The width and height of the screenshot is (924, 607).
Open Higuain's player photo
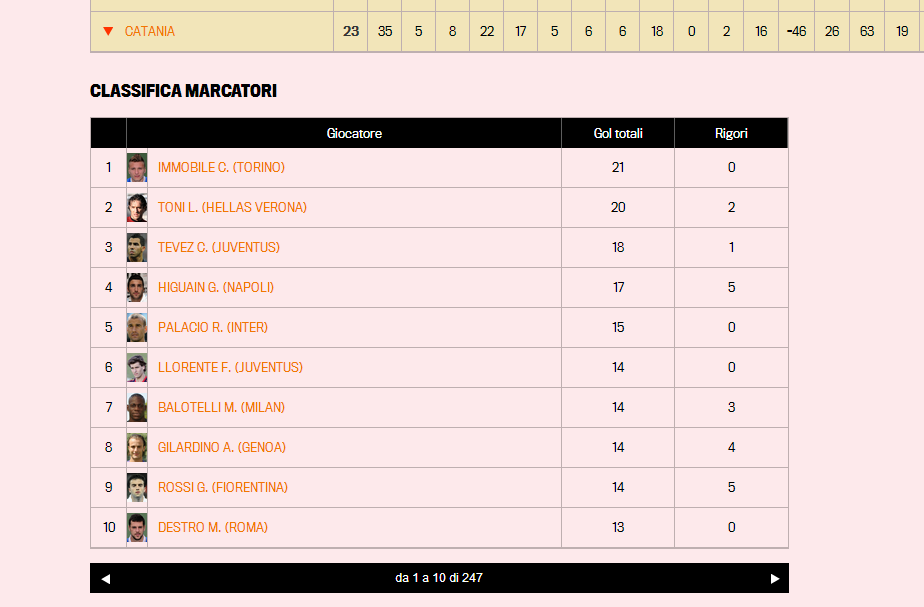pyautogui.click(x=137, y=288)
